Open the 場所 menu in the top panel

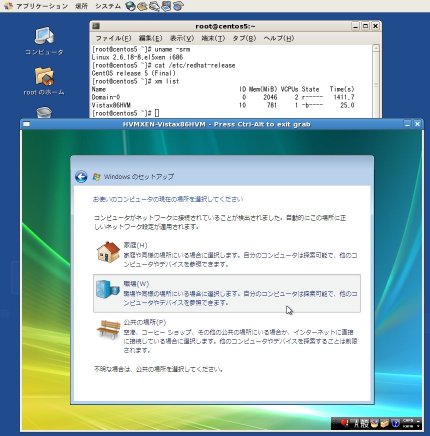[x=81, y=6]
